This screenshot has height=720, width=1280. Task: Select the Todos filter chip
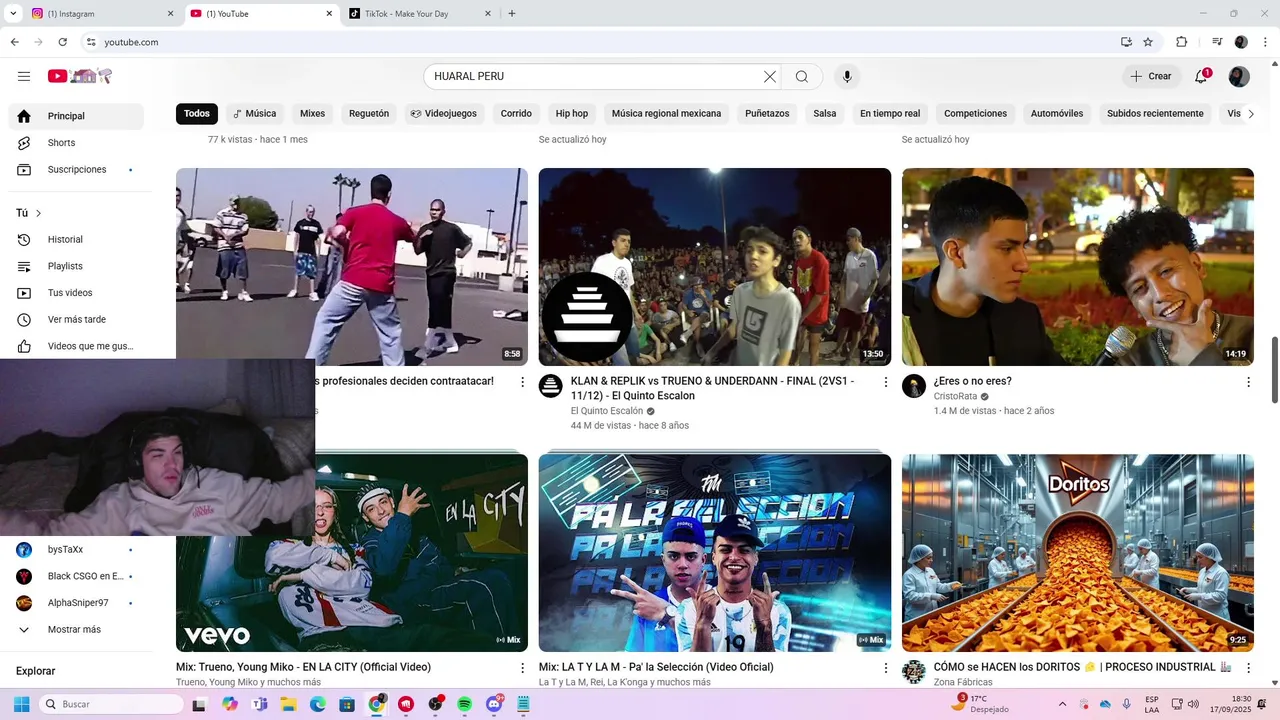coord(197,114)
